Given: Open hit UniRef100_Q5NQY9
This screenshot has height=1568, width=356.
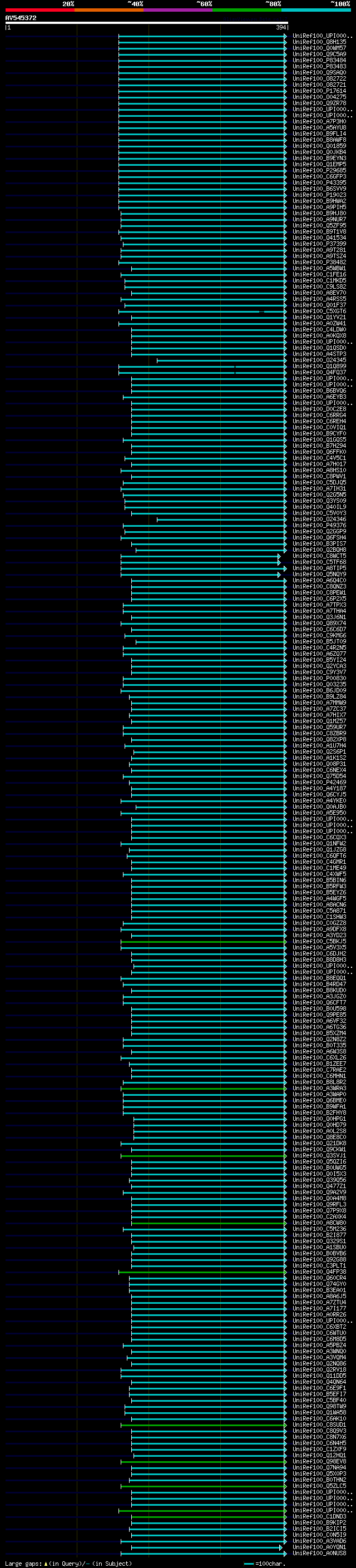Looking at the screenshot, I should [x=319, y=574].
